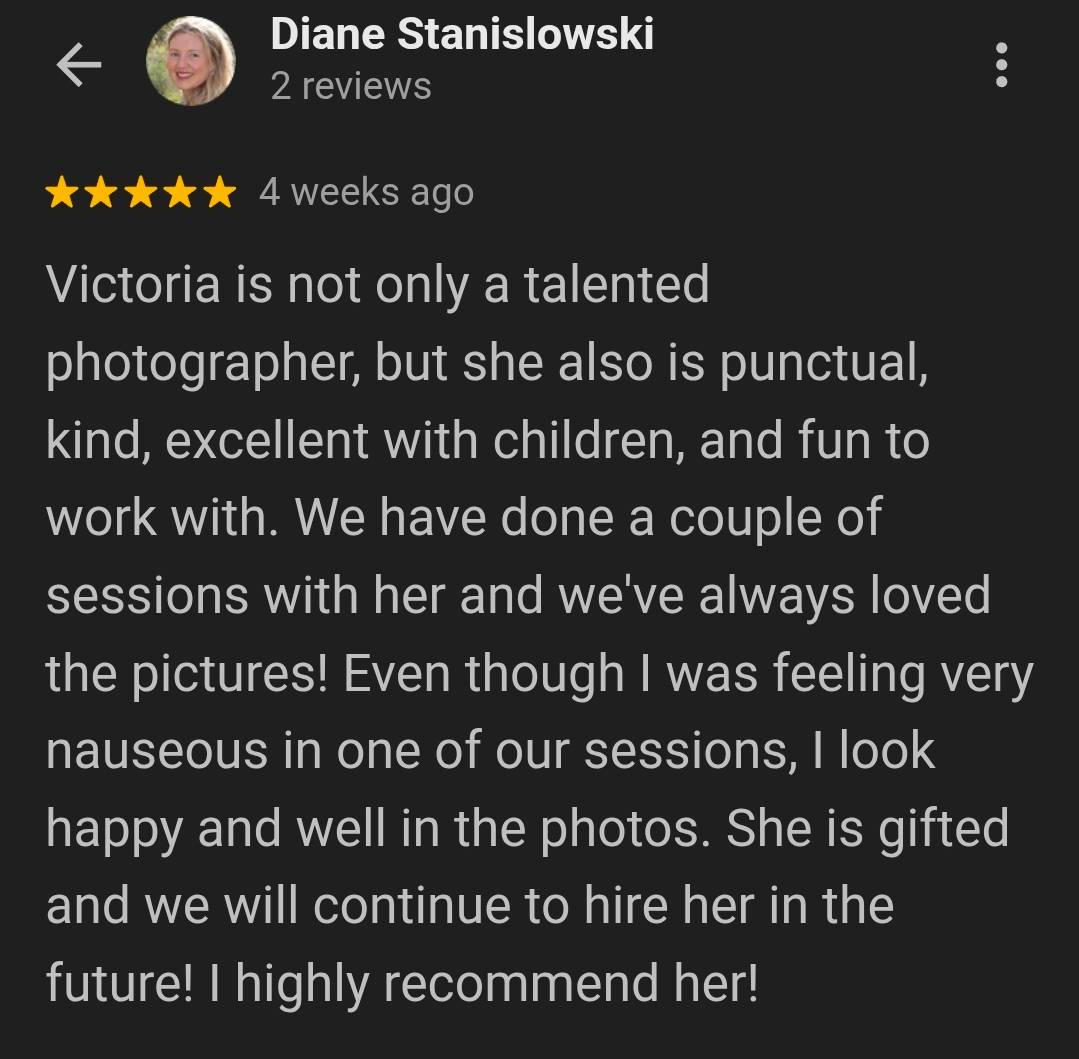
Task: Click the '4 weeks ago' timestamp
Action: [367, 193]
